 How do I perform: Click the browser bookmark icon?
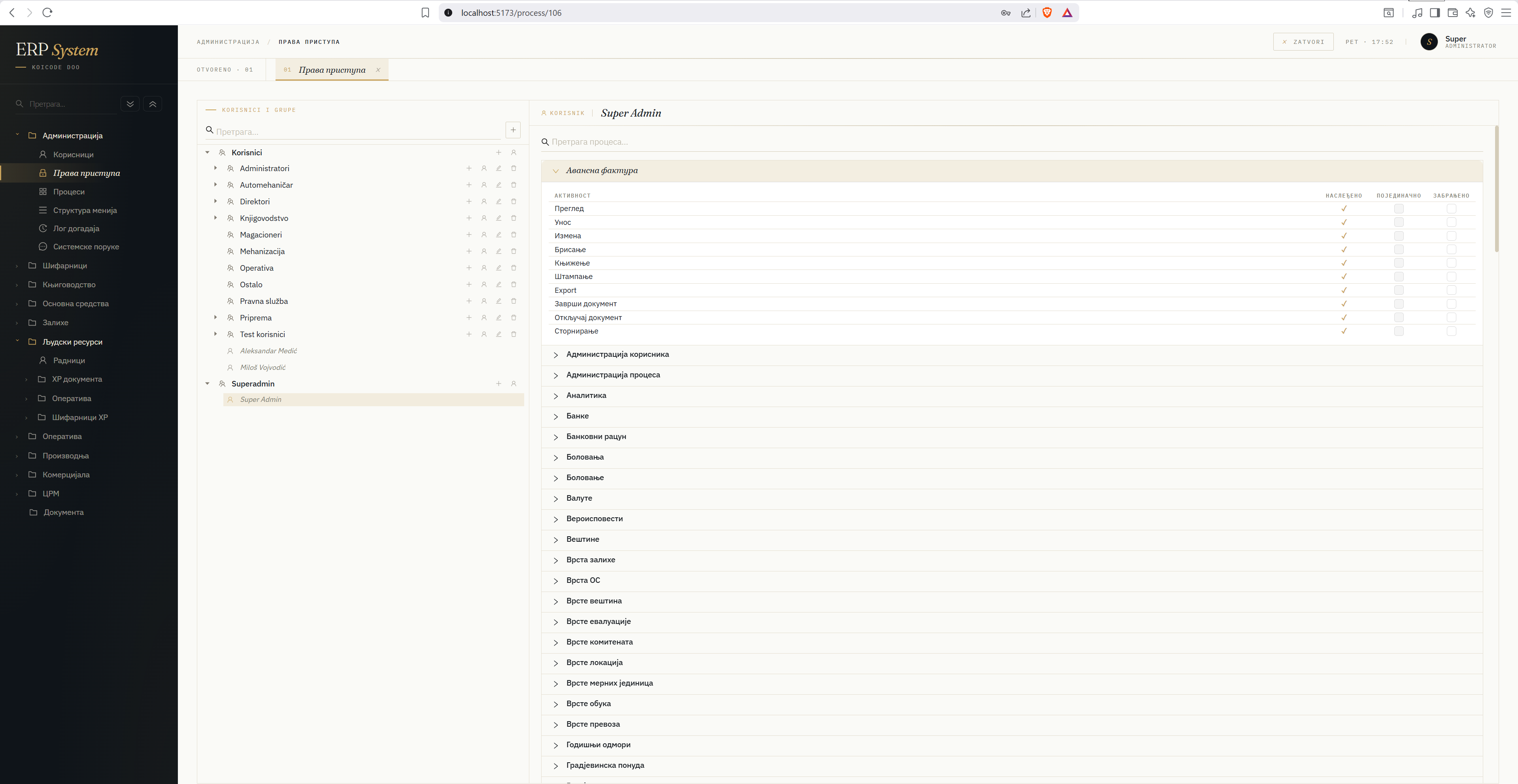coord(425,12)
